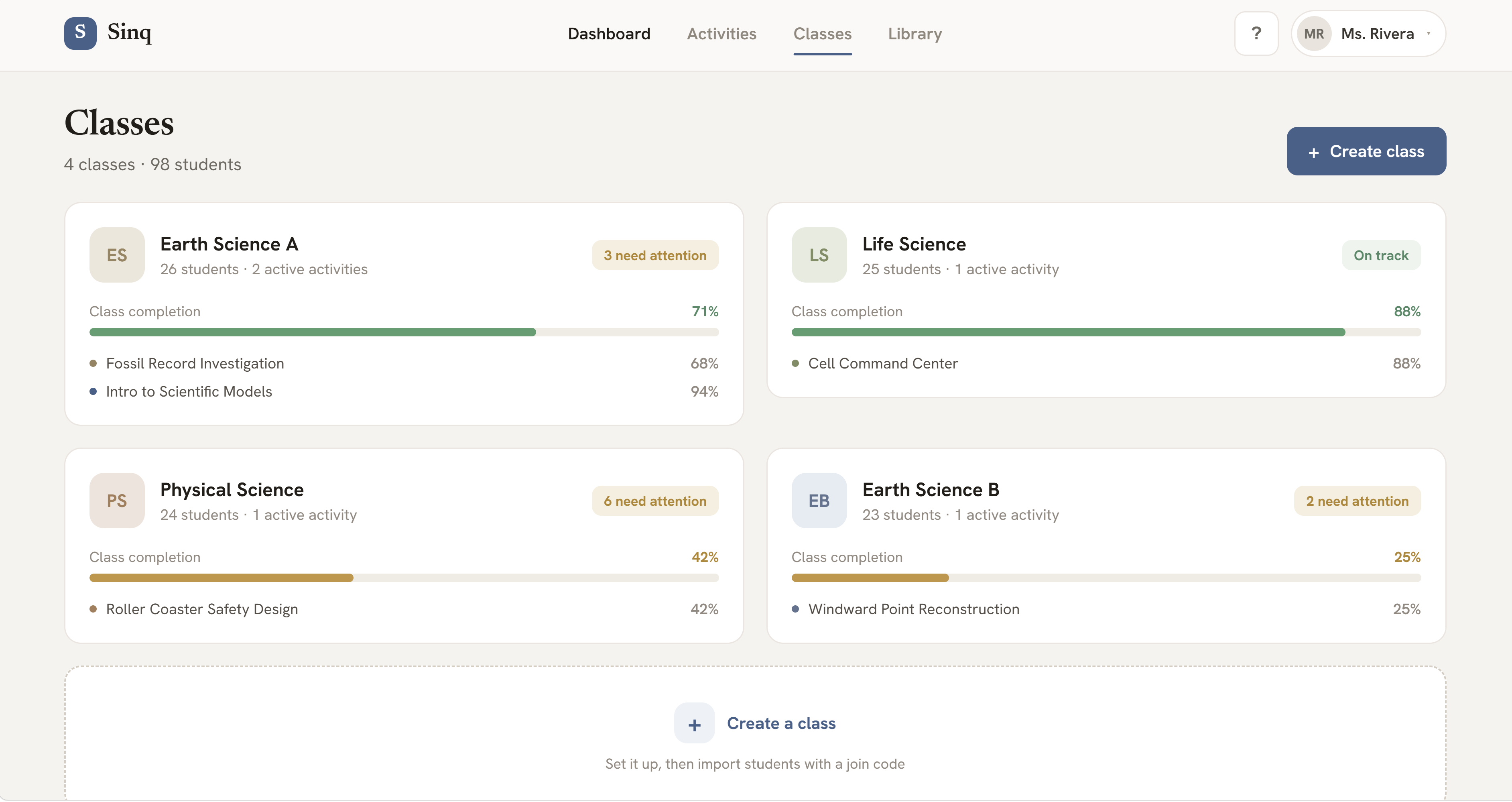Image resolution: width=1512 pixels, height=802 pixels.
Task: Click the 71% class completion value
Action: 705,311
